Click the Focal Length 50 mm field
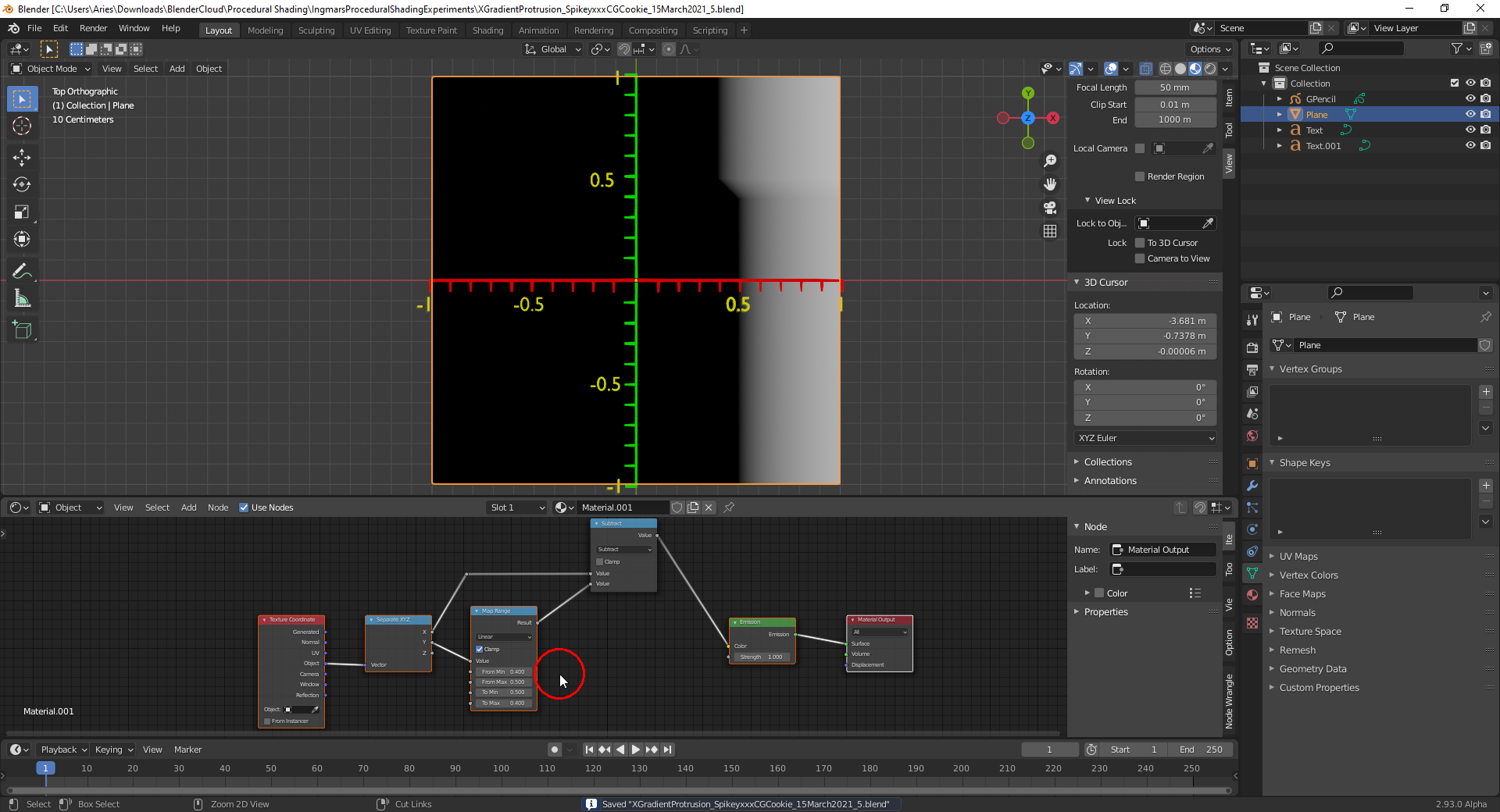This screenshot has width=1500, height=812. (1175, 87)
